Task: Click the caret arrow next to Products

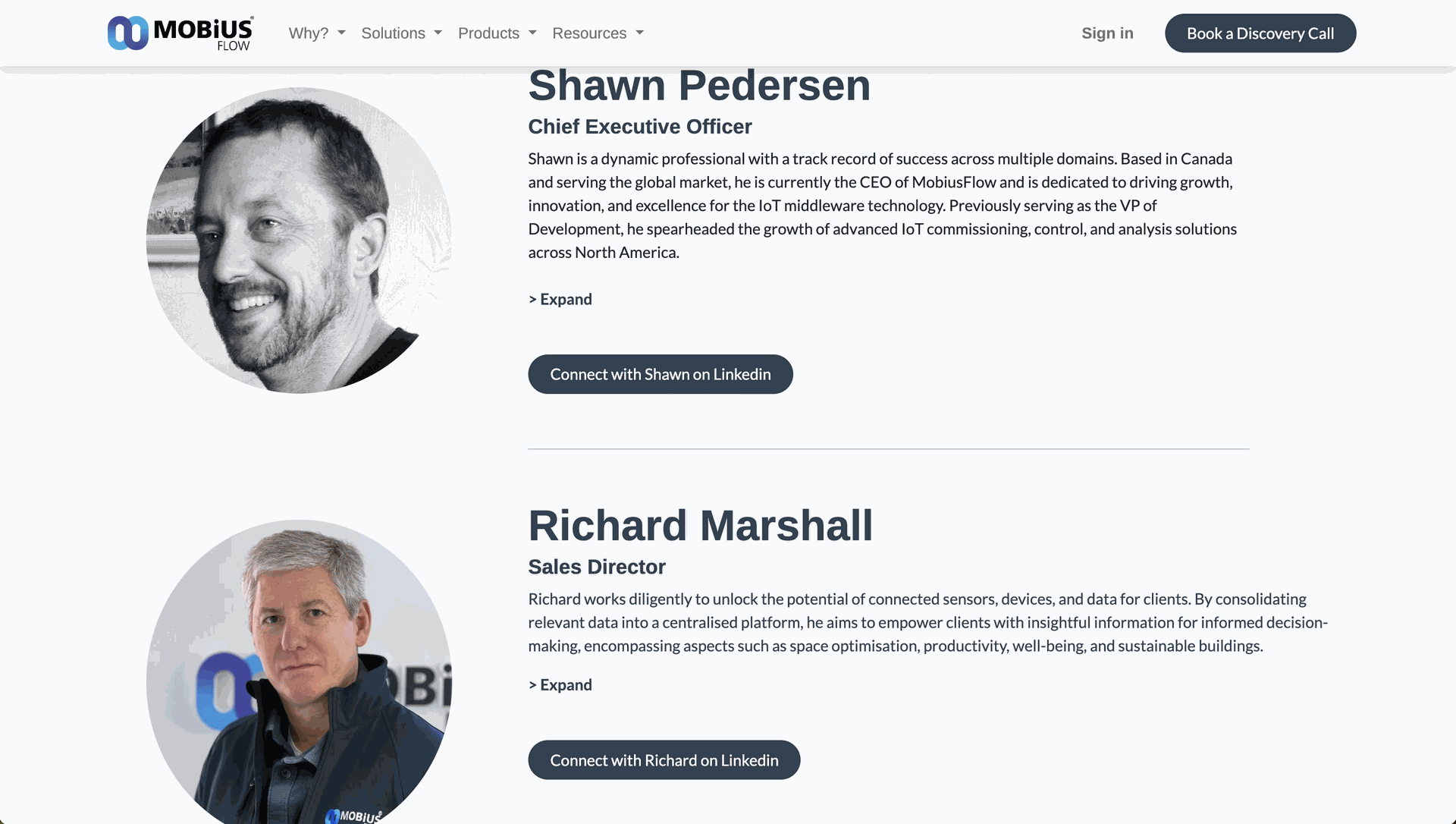Action: (x=532, y=33)
